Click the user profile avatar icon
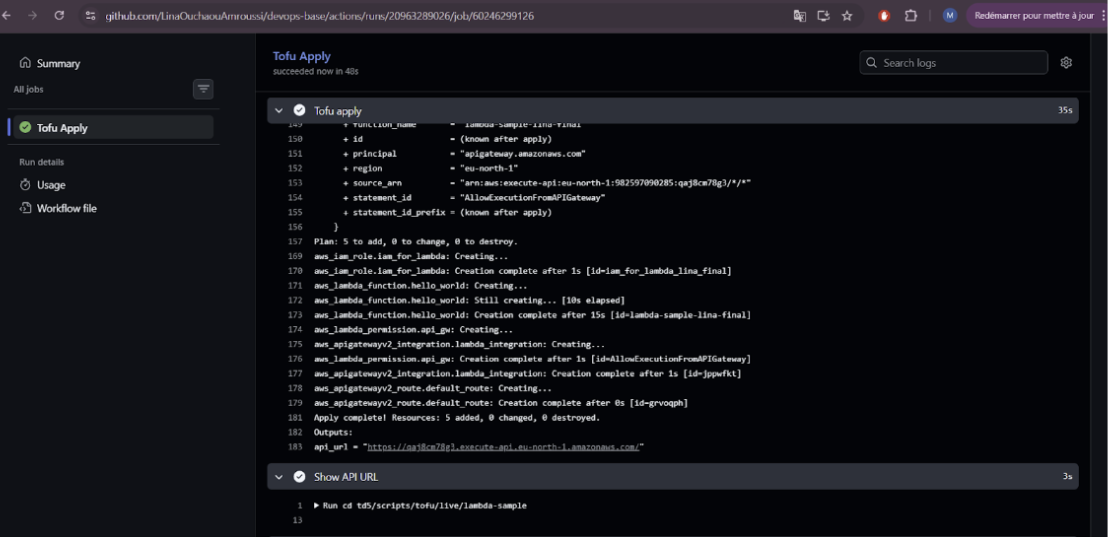Viewport: 1110px width, 537px height. (x=949, y=16)
